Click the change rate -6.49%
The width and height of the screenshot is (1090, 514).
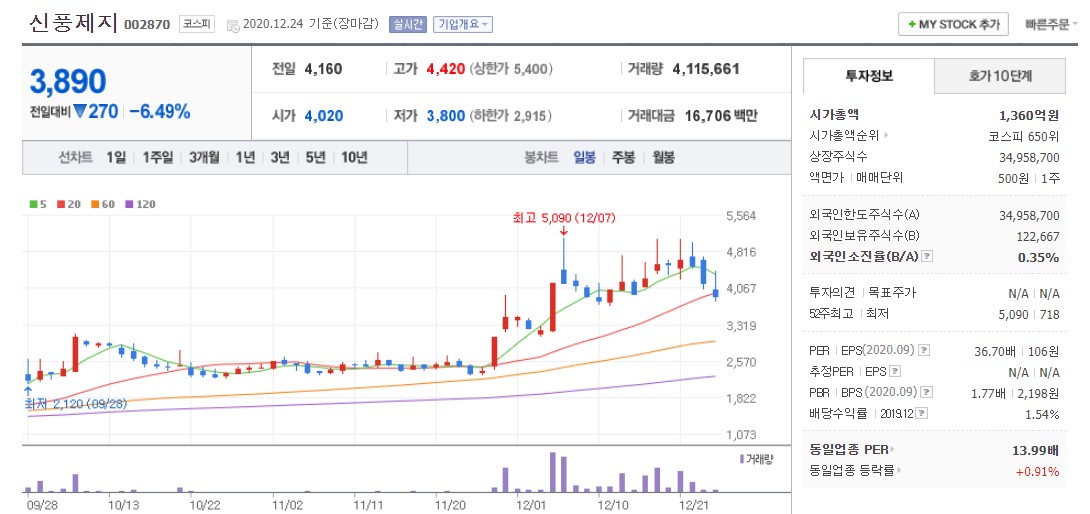click(x=160, y=111)
